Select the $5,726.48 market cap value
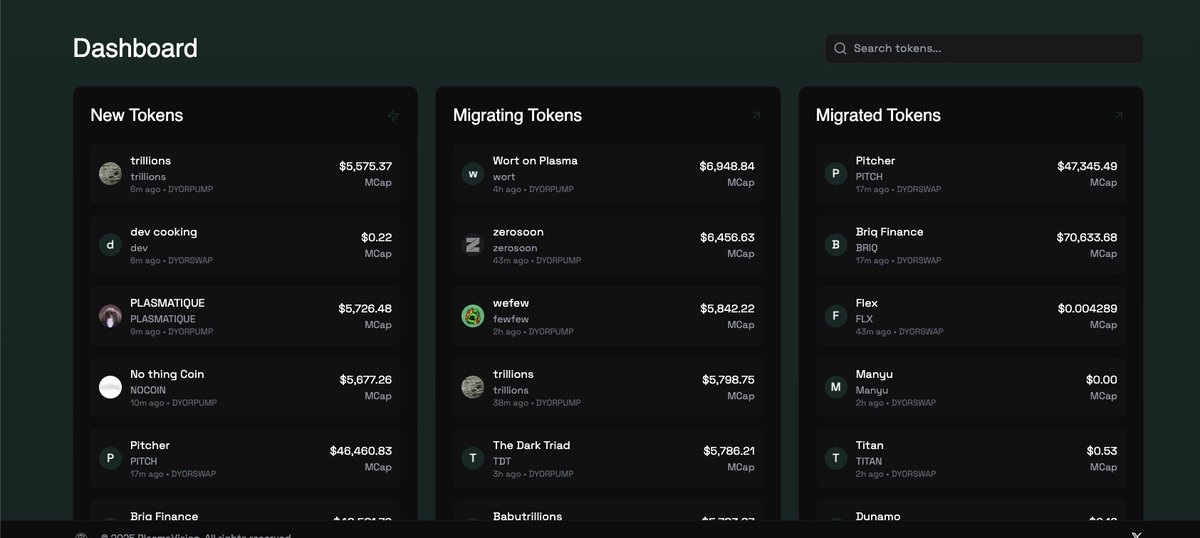The height and width of the screenshot is (538, 1200). (365, 308)
